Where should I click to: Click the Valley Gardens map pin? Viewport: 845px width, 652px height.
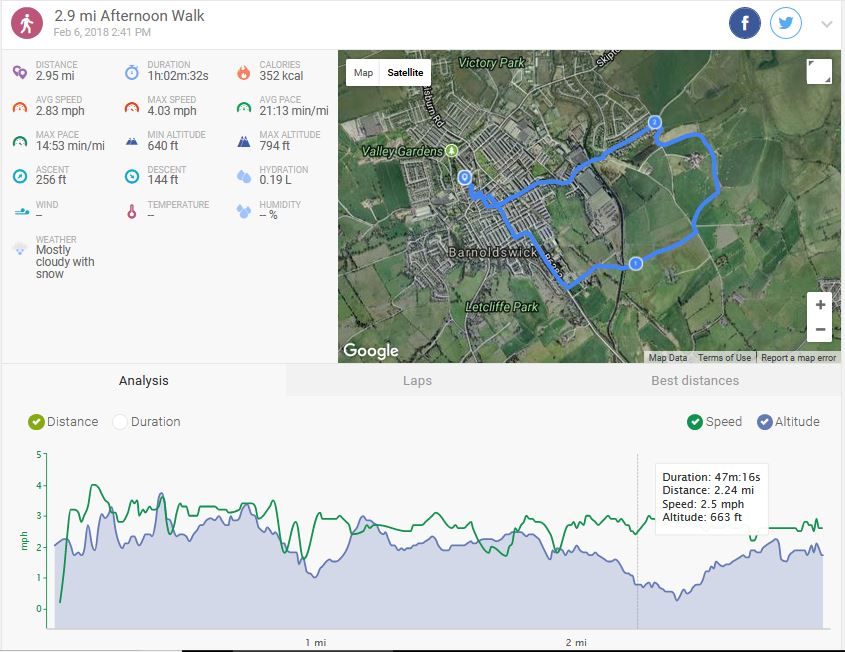[x=452, y=150]
